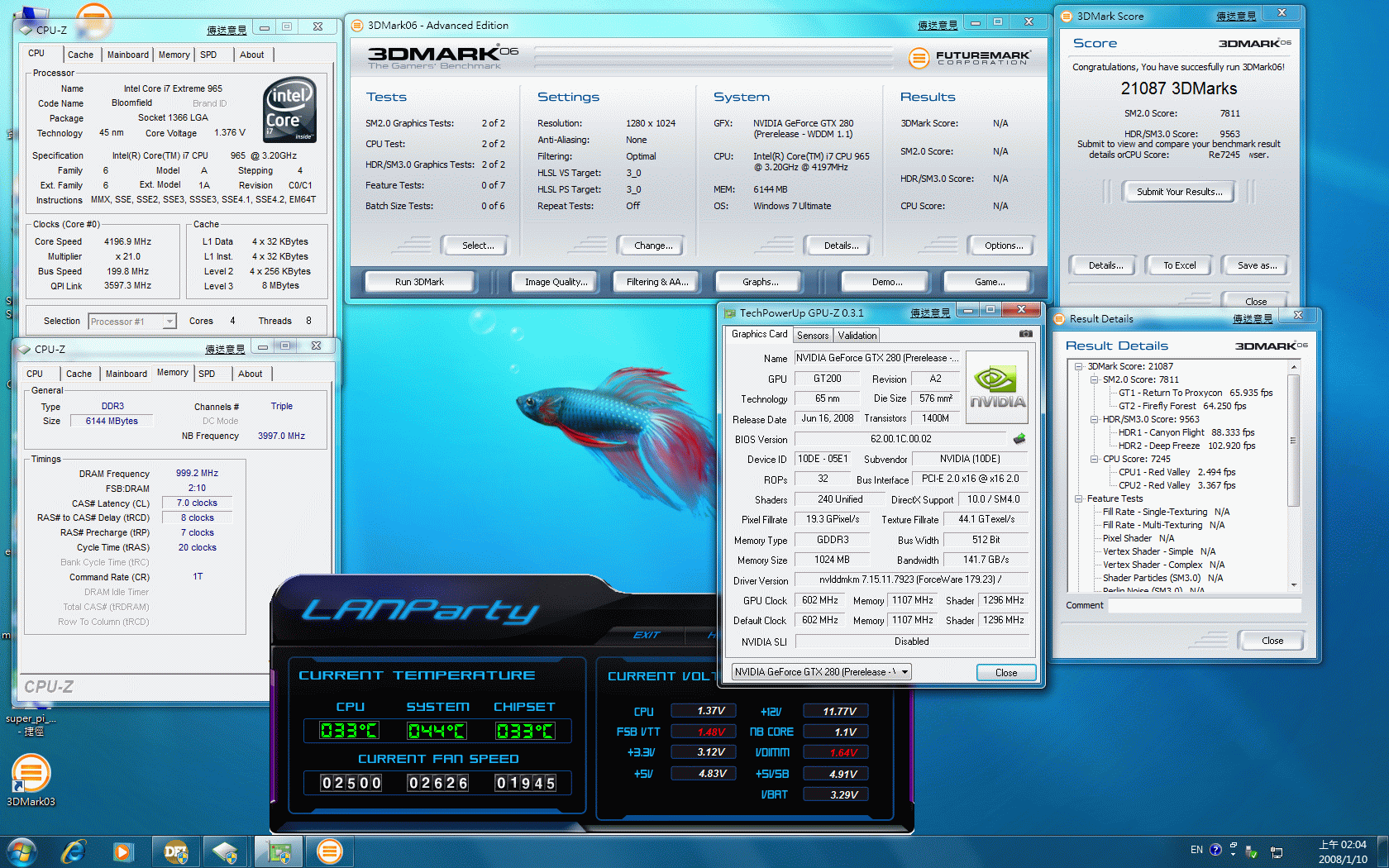
Task: Click Submit Your Results button
Action: coord(1179,192)
